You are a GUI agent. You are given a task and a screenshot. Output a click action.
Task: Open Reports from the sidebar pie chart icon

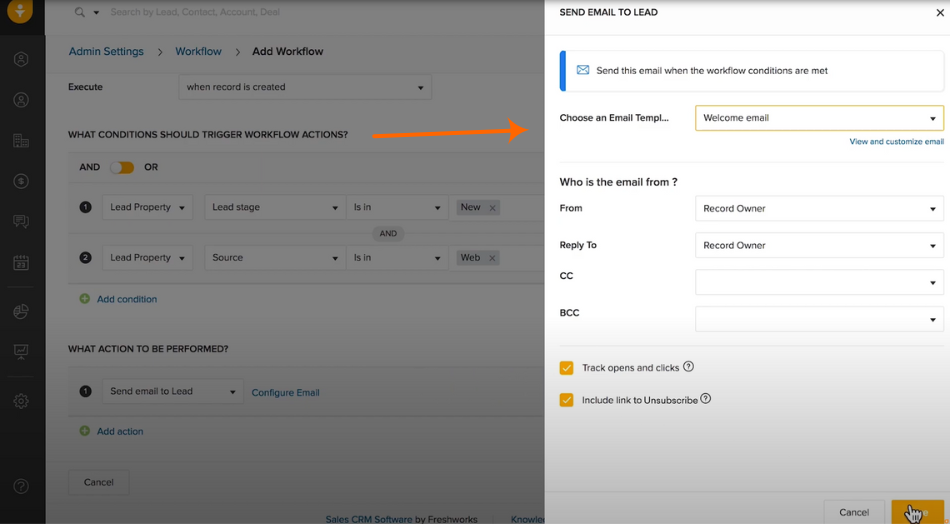tap(21, 311)
